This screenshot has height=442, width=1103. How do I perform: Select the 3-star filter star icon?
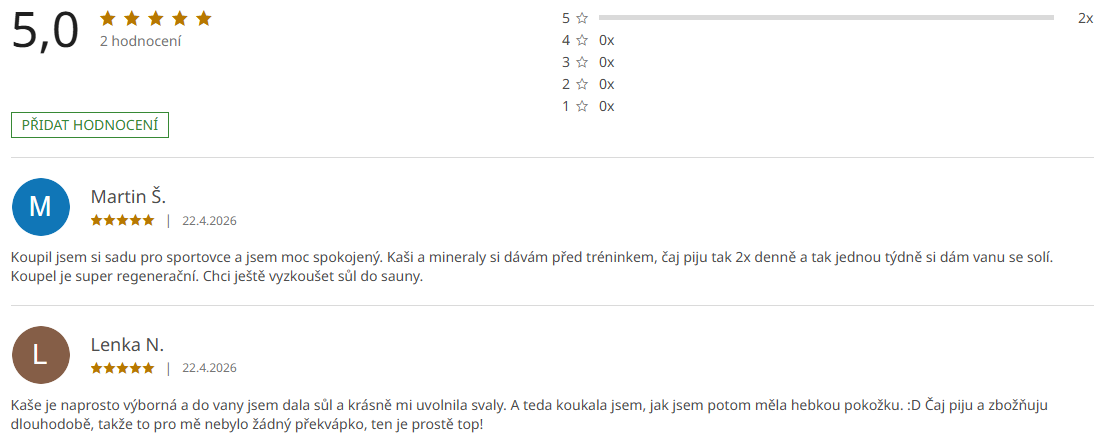point(582,62)
